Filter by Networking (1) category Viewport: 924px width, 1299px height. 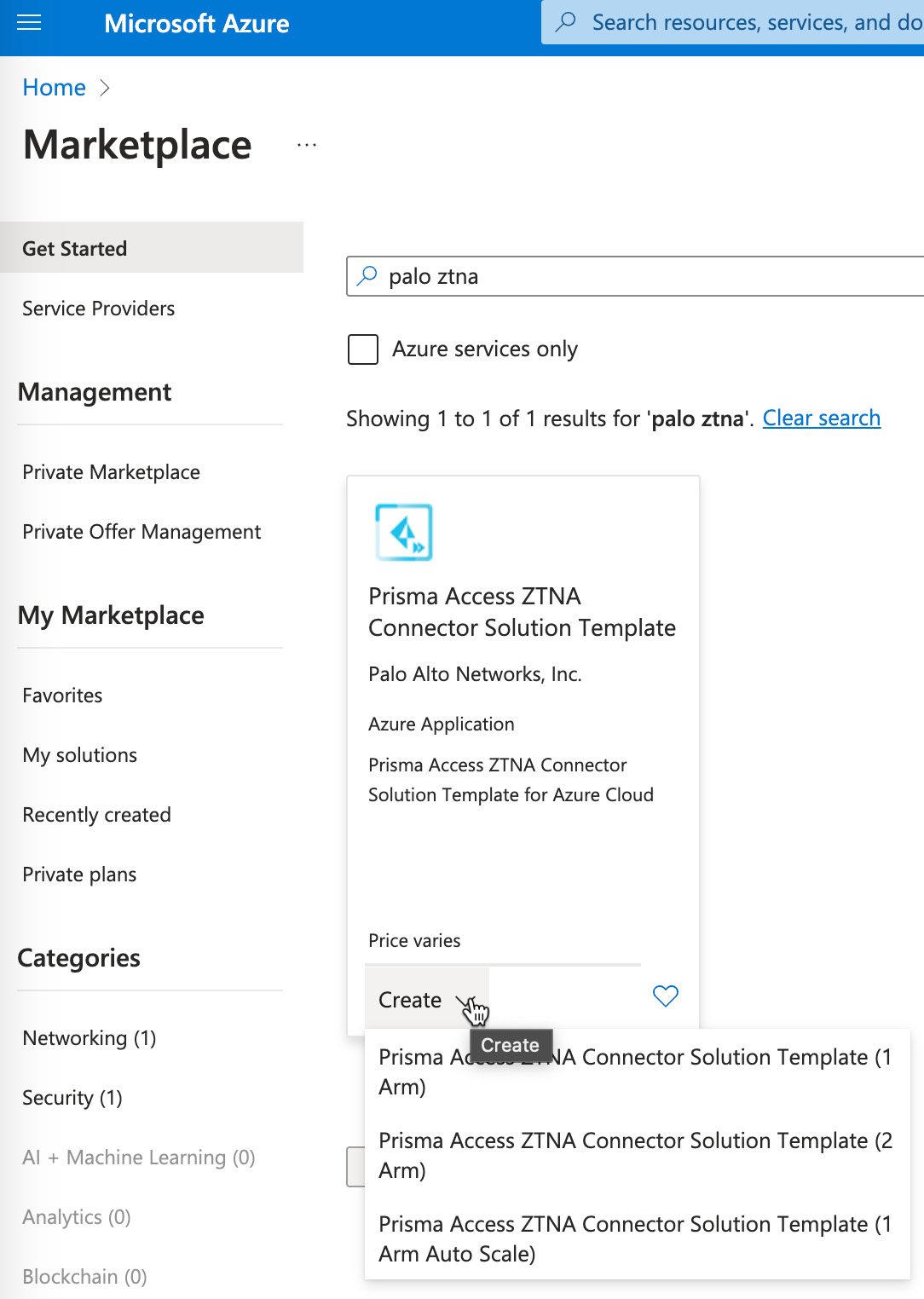[x=90, y=1038]
